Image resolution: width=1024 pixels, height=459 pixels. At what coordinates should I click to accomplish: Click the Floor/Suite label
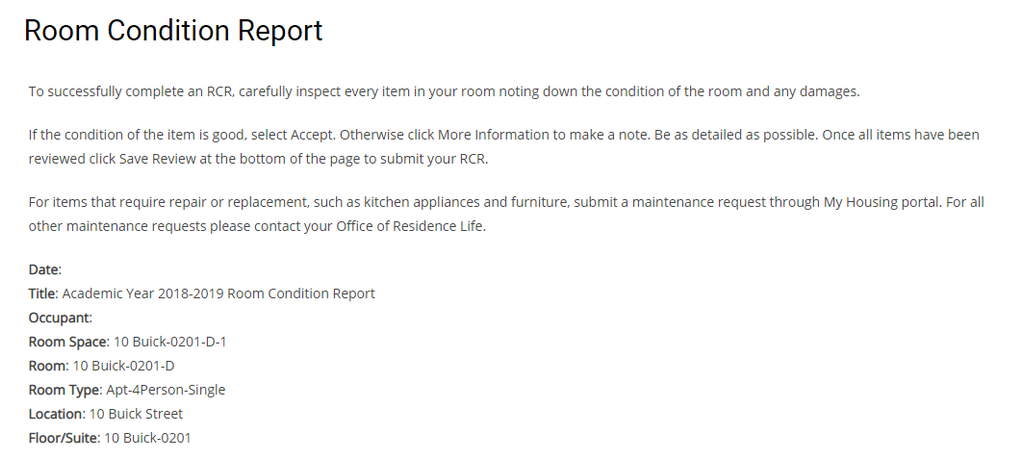(x=64, y=438)
